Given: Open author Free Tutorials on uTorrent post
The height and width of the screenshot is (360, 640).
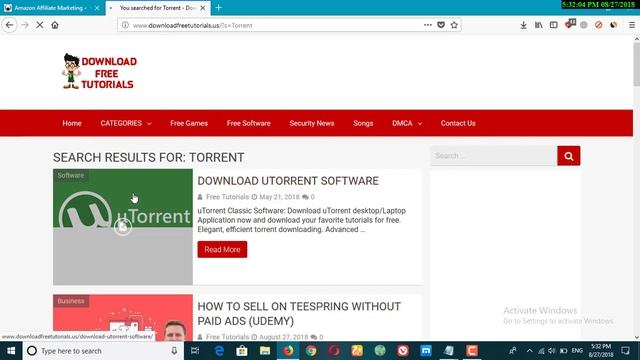Looking at the screenshot, I should click(227, 197).
